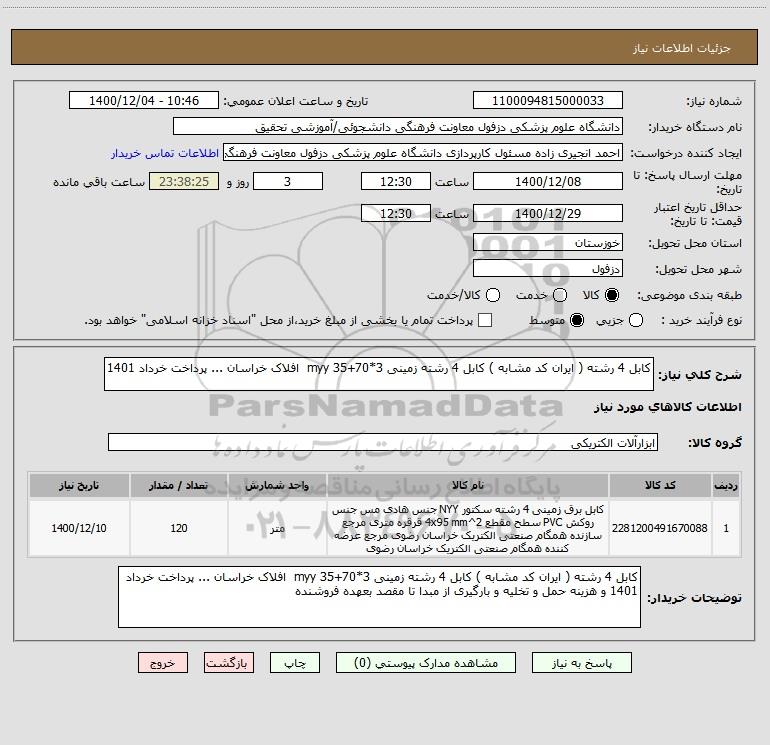Click the تاریخ نیاز column header

(x=79, y=485)
